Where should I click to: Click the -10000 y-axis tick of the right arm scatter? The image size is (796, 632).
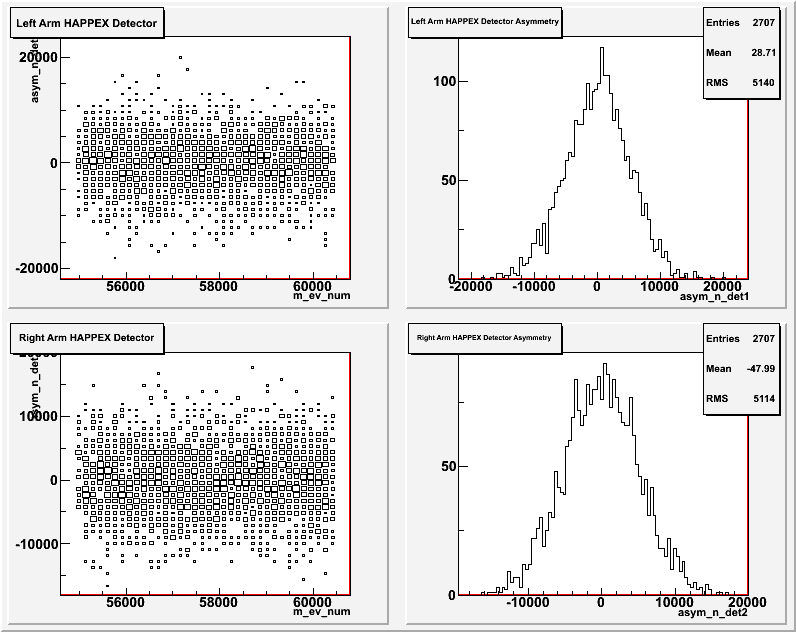coord(37,544)
